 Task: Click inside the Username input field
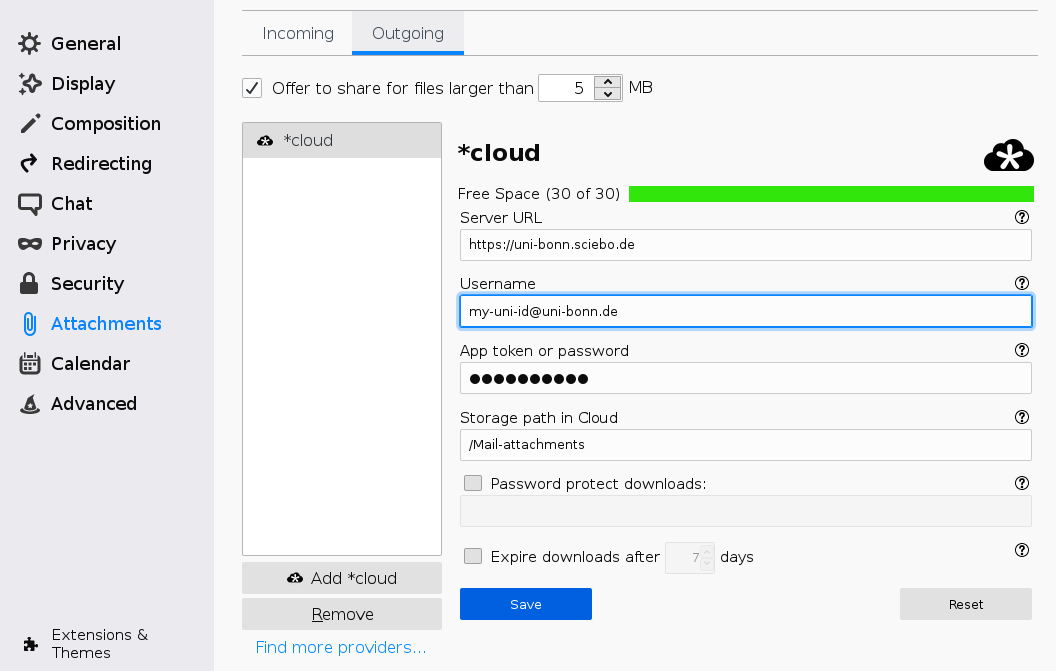745,311
